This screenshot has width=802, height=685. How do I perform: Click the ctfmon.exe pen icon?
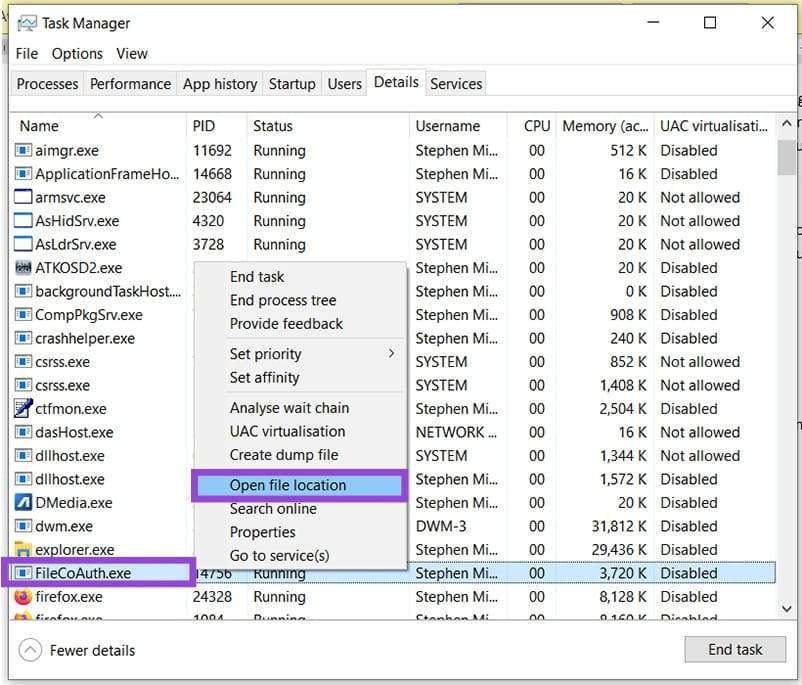23,409
